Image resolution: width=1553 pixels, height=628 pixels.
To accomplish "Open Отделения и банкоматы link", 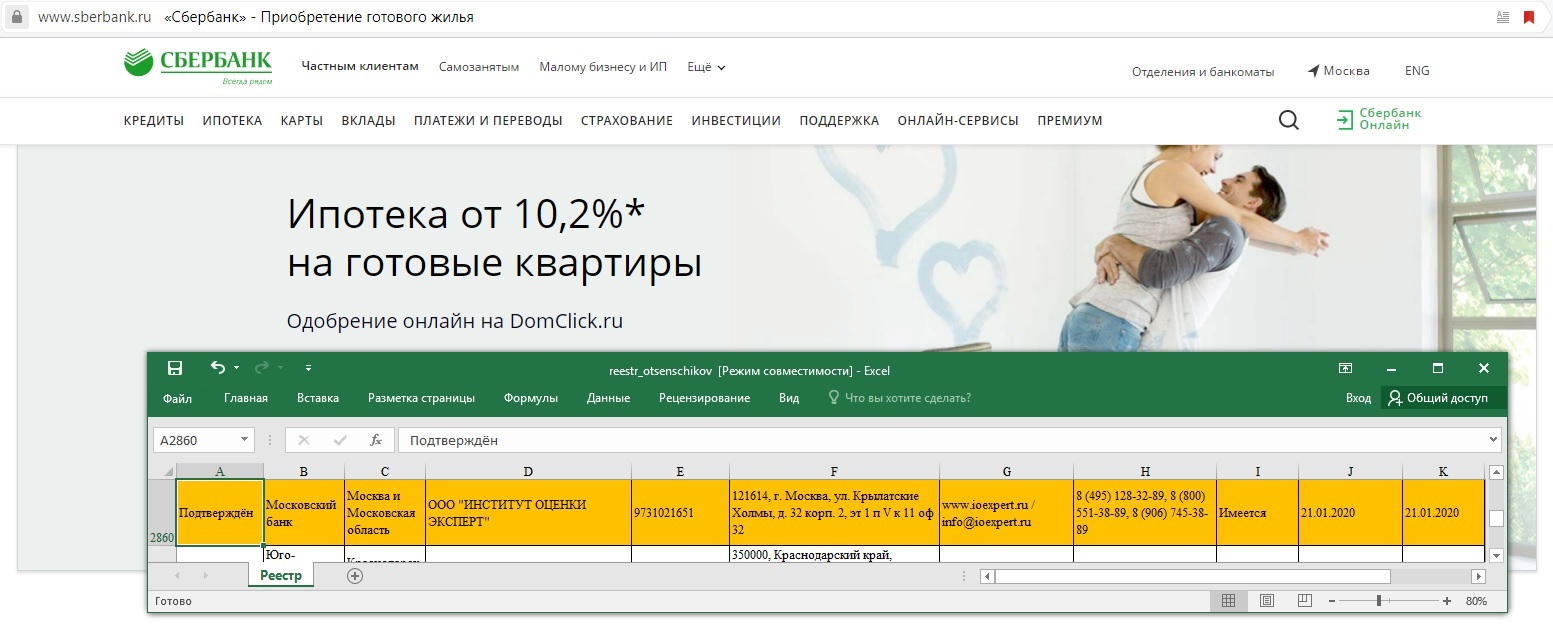I will 1203,71.
